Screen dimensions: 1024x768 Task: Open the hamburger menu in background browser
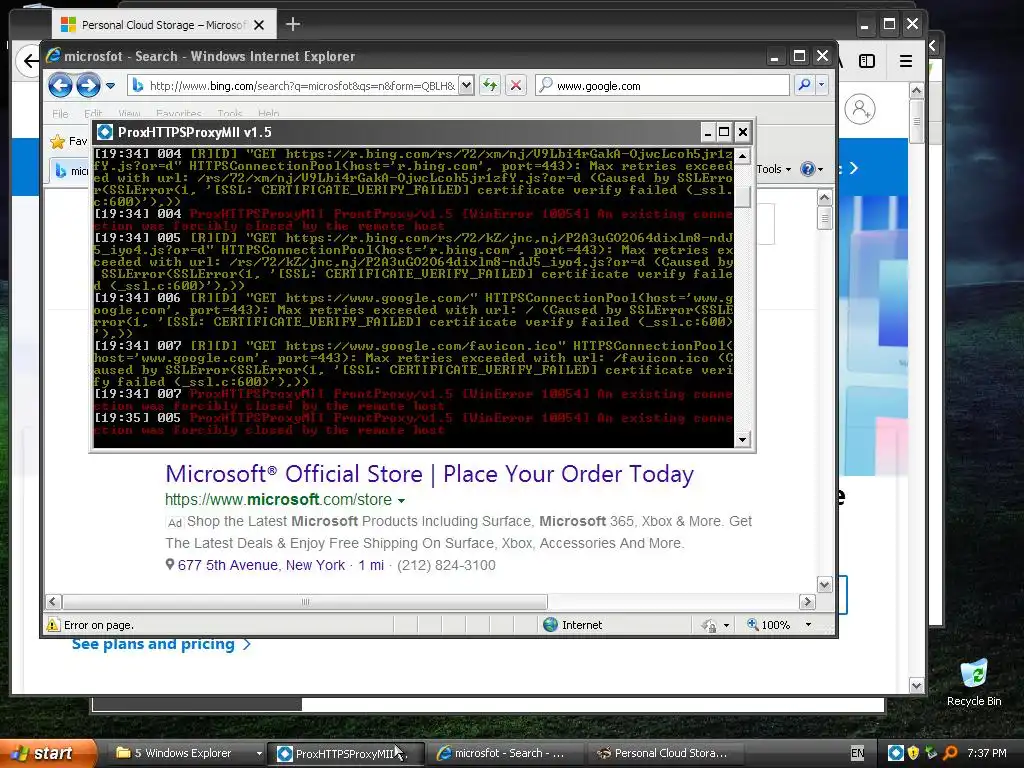tap(906, 61)
